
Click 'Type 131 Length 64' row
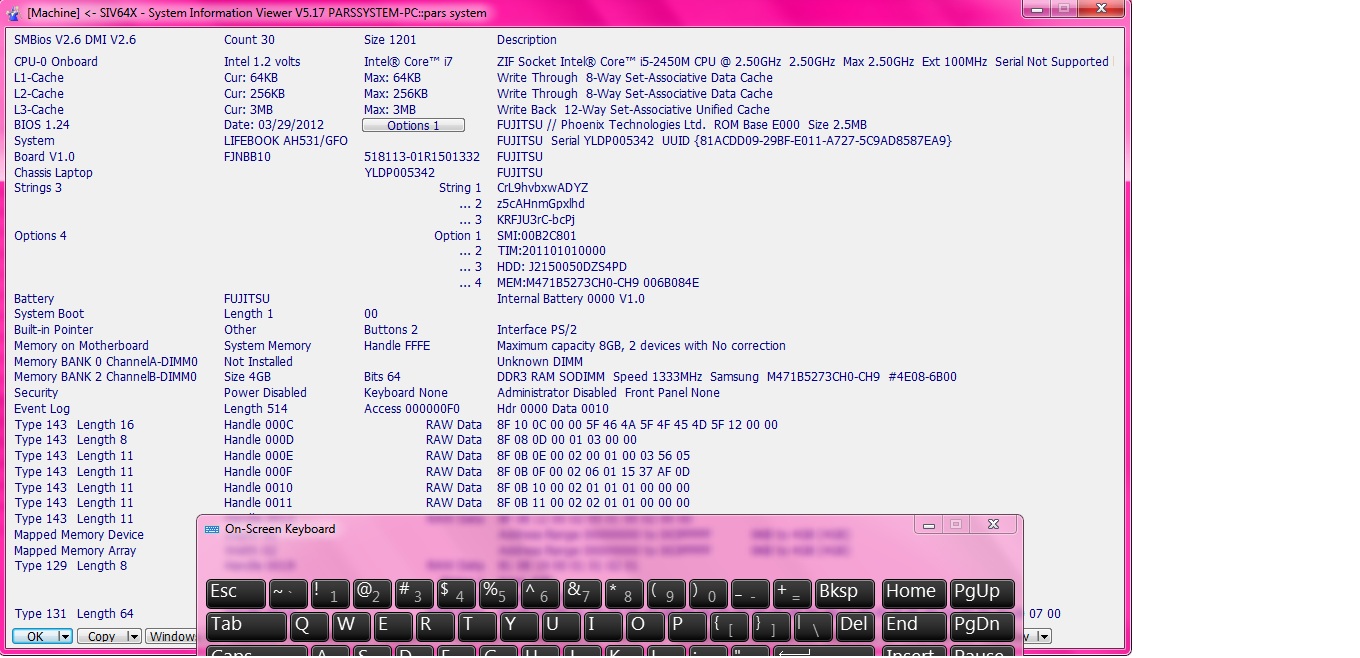point(74,614)
